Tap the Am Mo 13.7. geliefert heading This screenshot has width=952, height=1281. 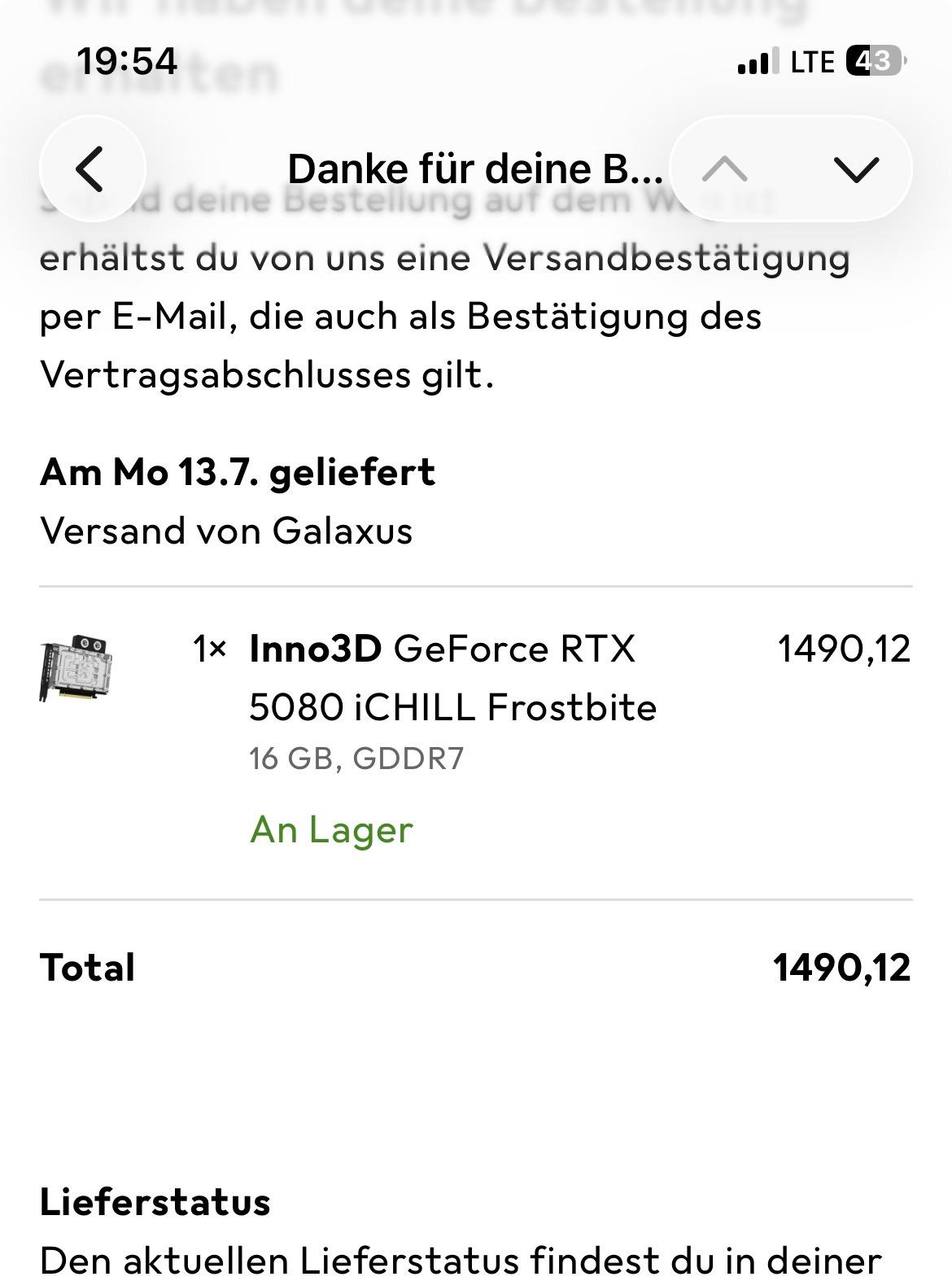click(x=238, y=473)
